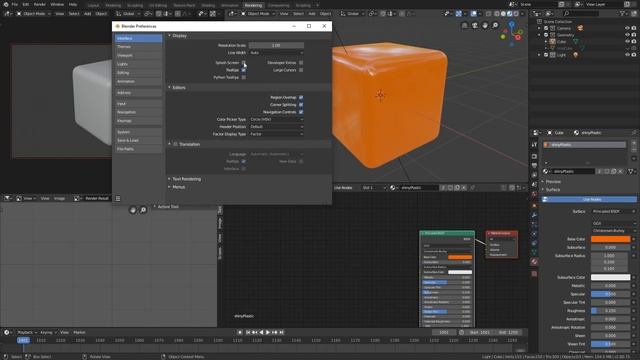Click the outliner search field
The width and height of the screenshot is (640, 360).
pyautogui.click(x=582, y=13)
